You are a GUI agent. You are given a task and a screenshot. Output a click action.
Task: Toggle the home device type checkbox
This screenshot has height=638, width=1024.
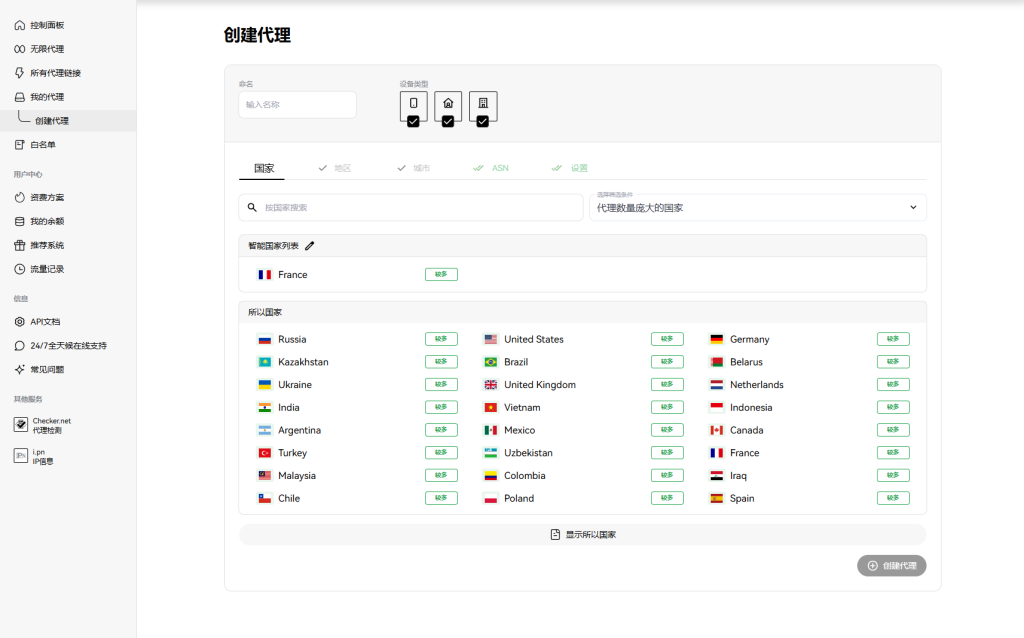(448, 121)
